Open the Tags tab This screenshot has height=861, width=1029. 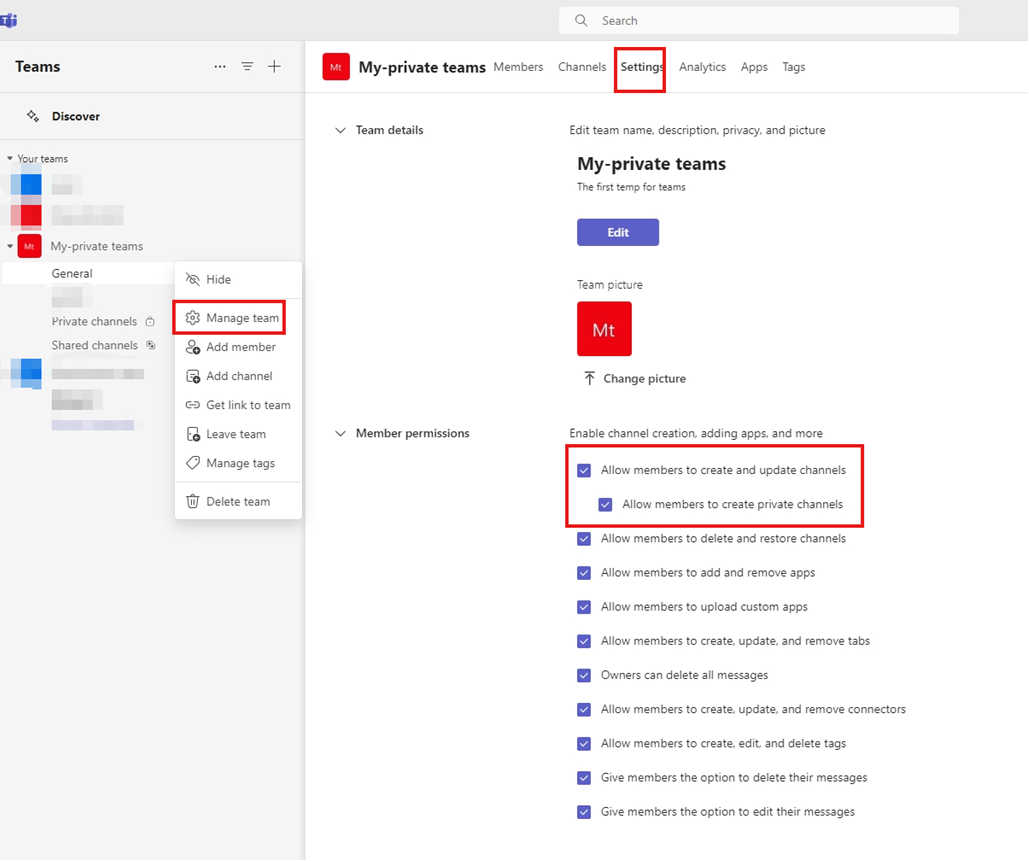pyautogui.click(x=793, y=67)
